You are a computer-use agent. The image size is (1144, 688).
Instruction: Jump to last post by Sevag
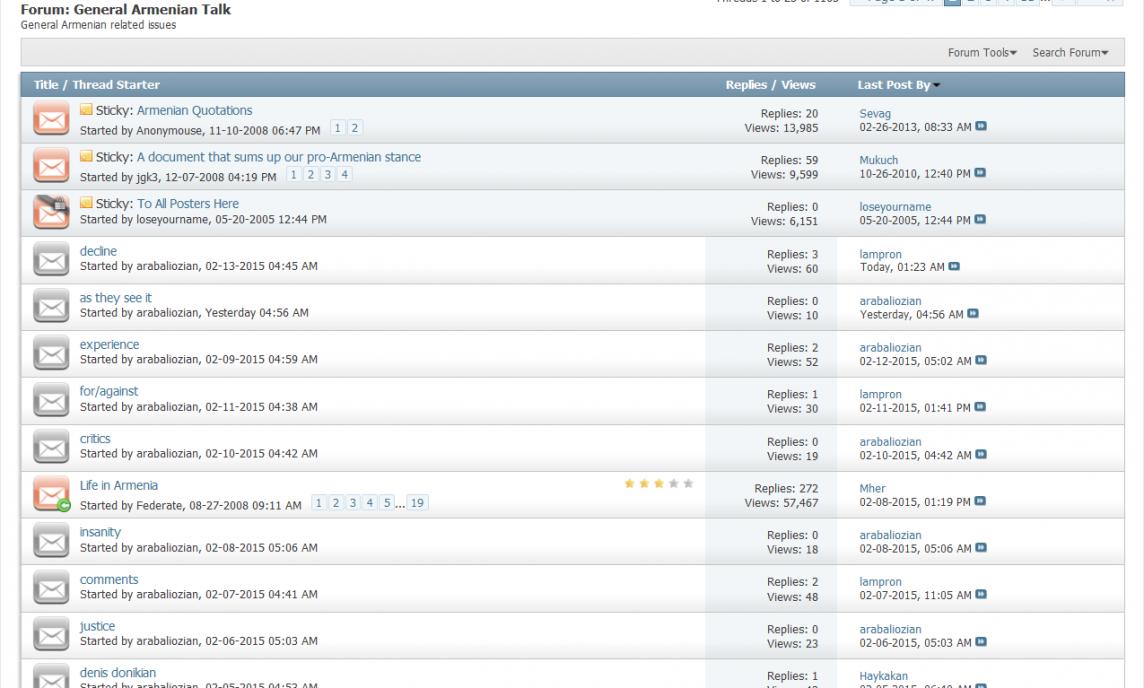coord(981,127)
